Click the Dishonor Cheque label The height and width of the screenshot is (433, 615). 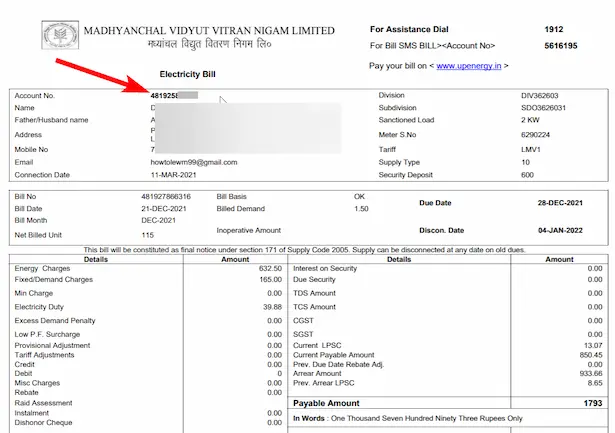point(43,422)
